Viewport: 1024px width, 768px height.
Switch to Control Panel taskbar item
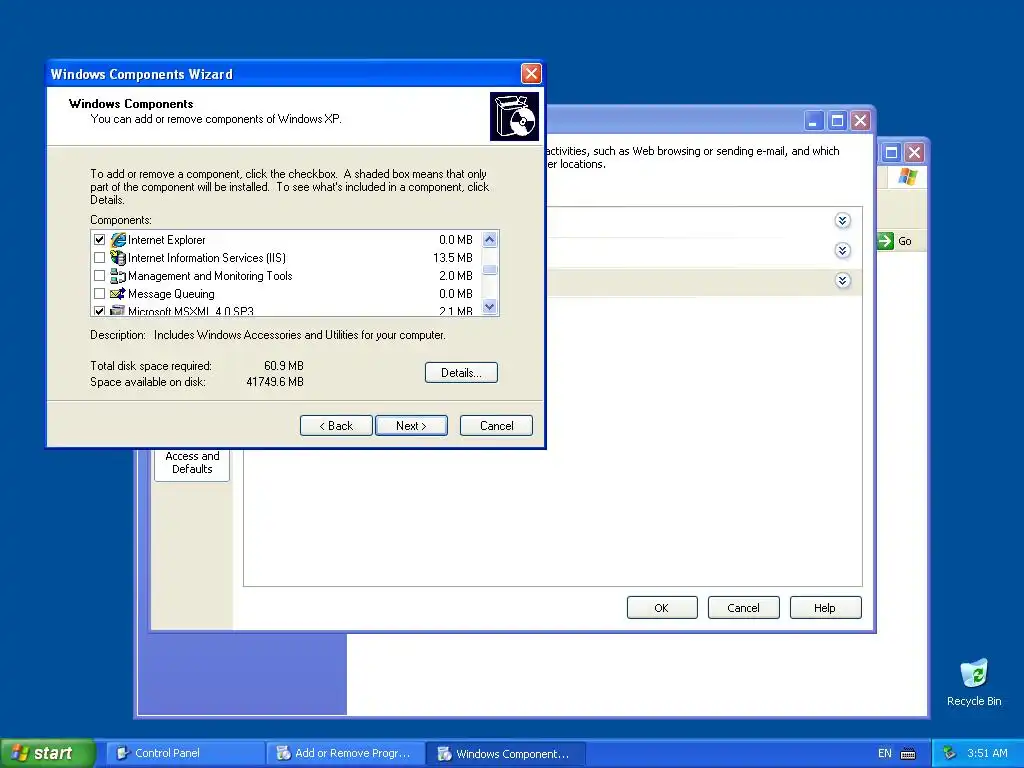tap(185, 753)
